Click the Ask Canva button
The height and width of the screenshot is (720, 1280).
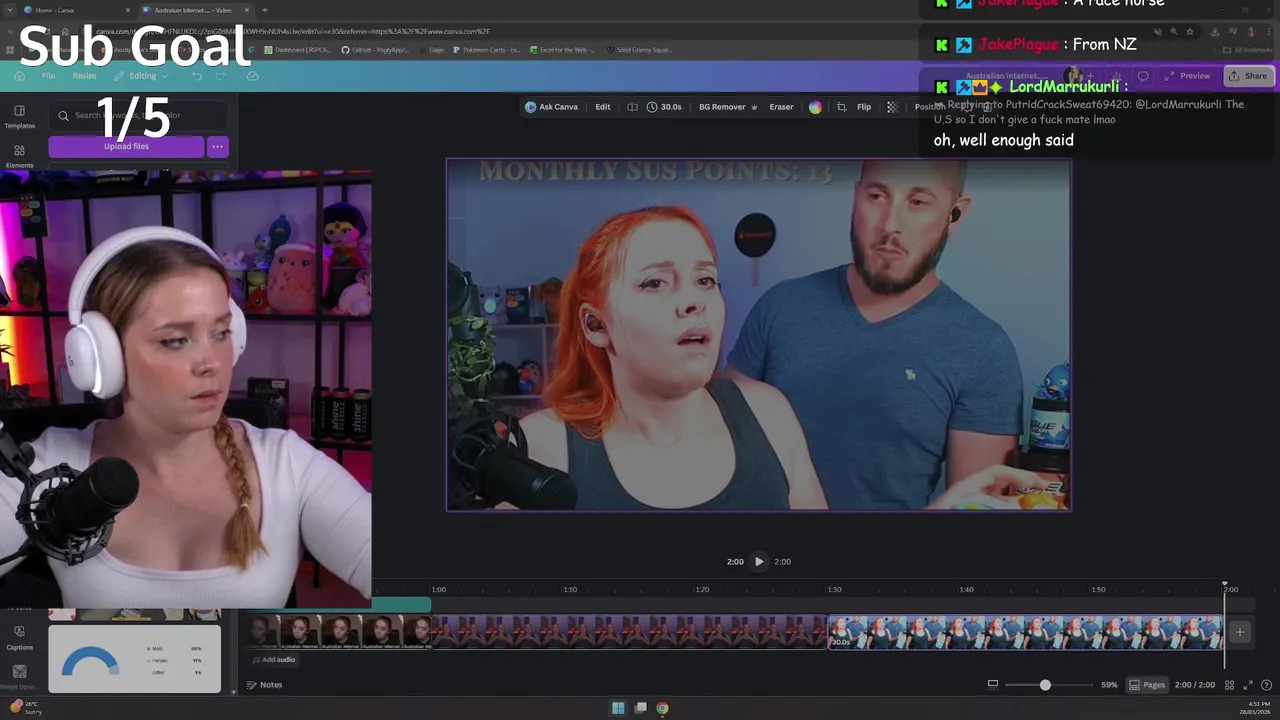click(x=551, y=107)
